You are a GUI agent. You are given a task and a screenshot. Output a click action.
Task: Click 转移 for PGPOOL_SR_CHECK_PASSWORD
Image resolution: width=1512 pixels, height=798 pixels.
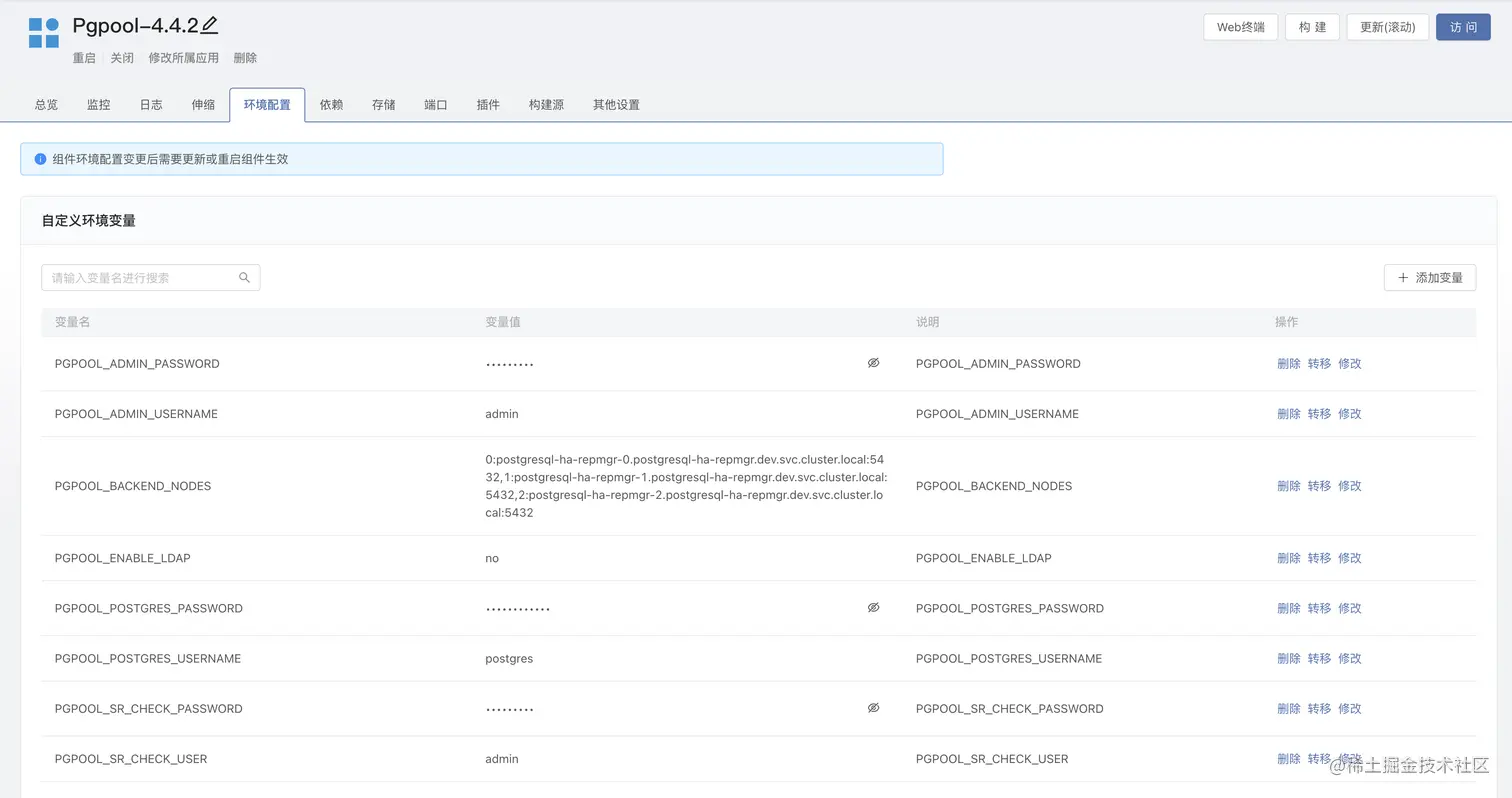point(1319,708)
